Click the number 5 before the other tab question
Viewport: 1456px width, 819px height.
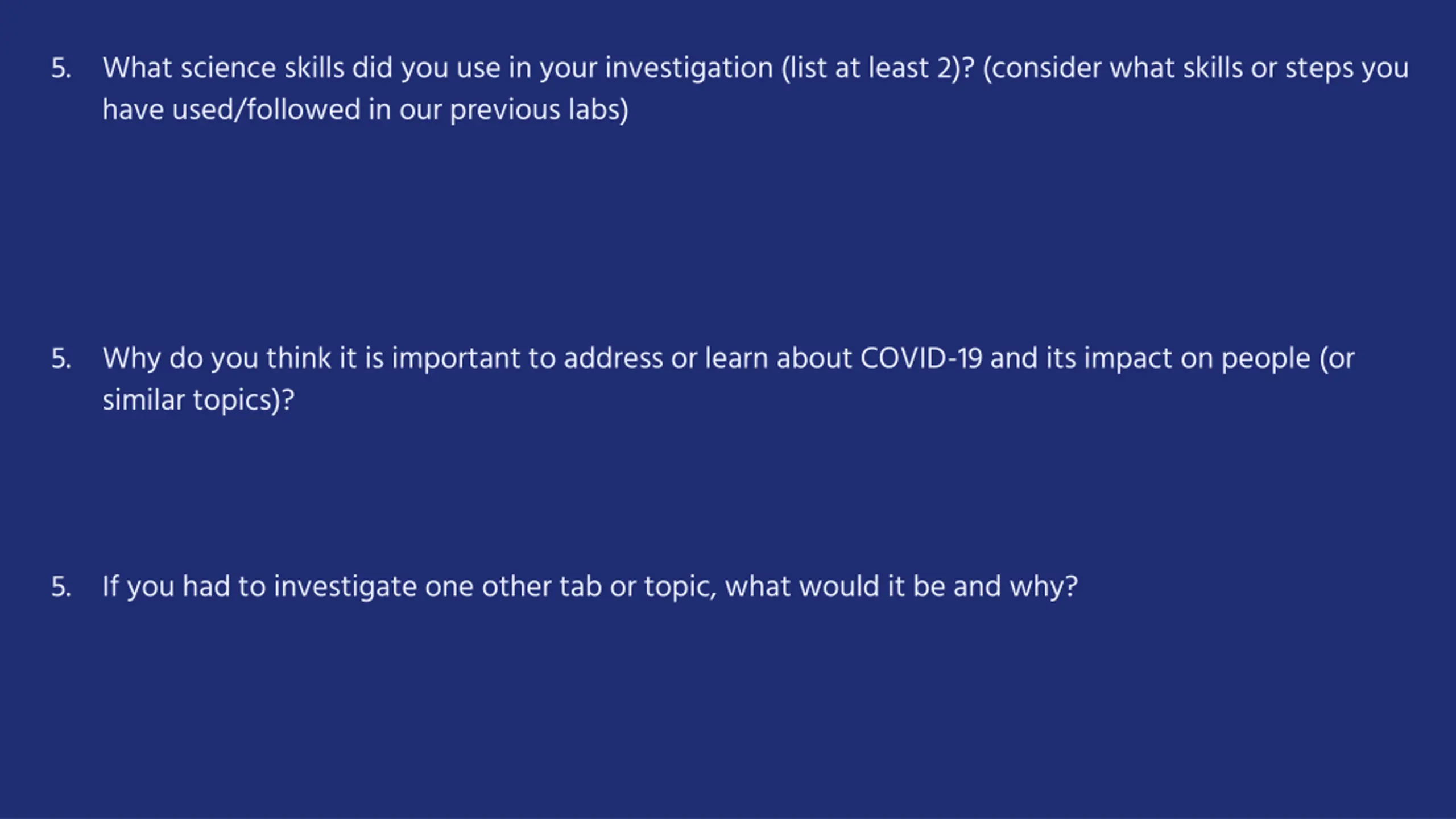[x=61, y=587]
